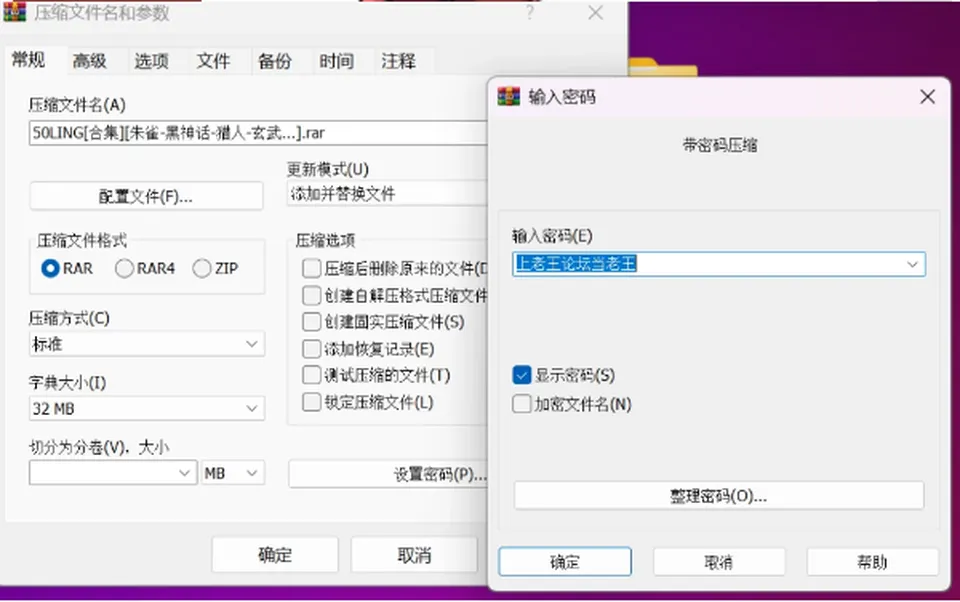Enable 压缩后删除原来的文件 option
Image resolution: width=960 pixels, height=602 pixels.
tap(312, 268)
